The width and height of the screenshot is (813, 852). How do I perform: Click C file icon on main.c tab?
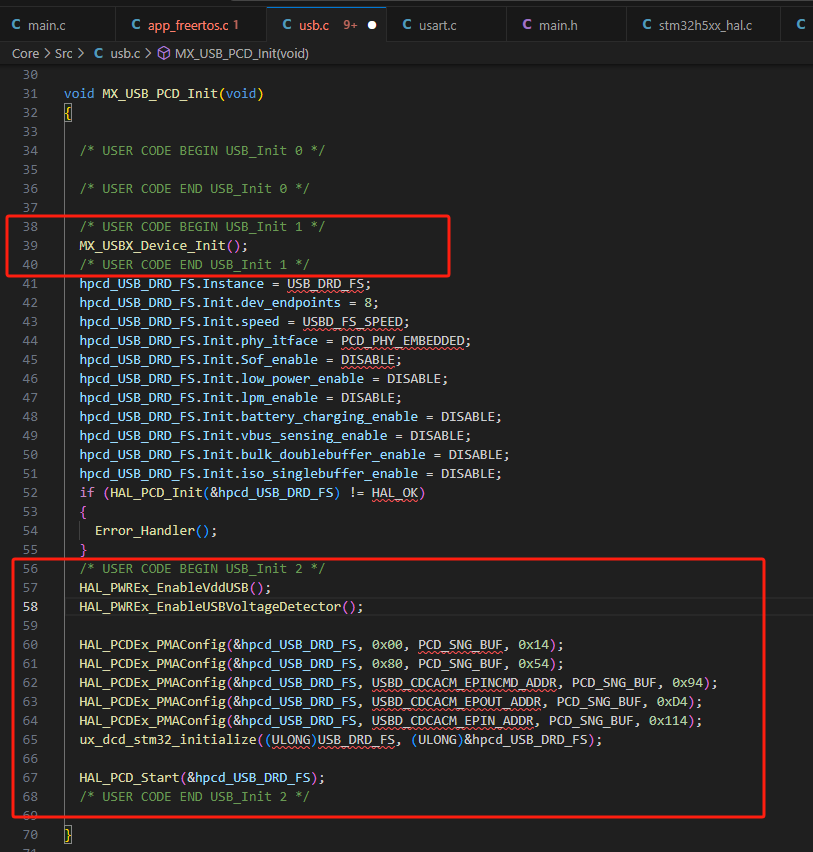point(16,24)
